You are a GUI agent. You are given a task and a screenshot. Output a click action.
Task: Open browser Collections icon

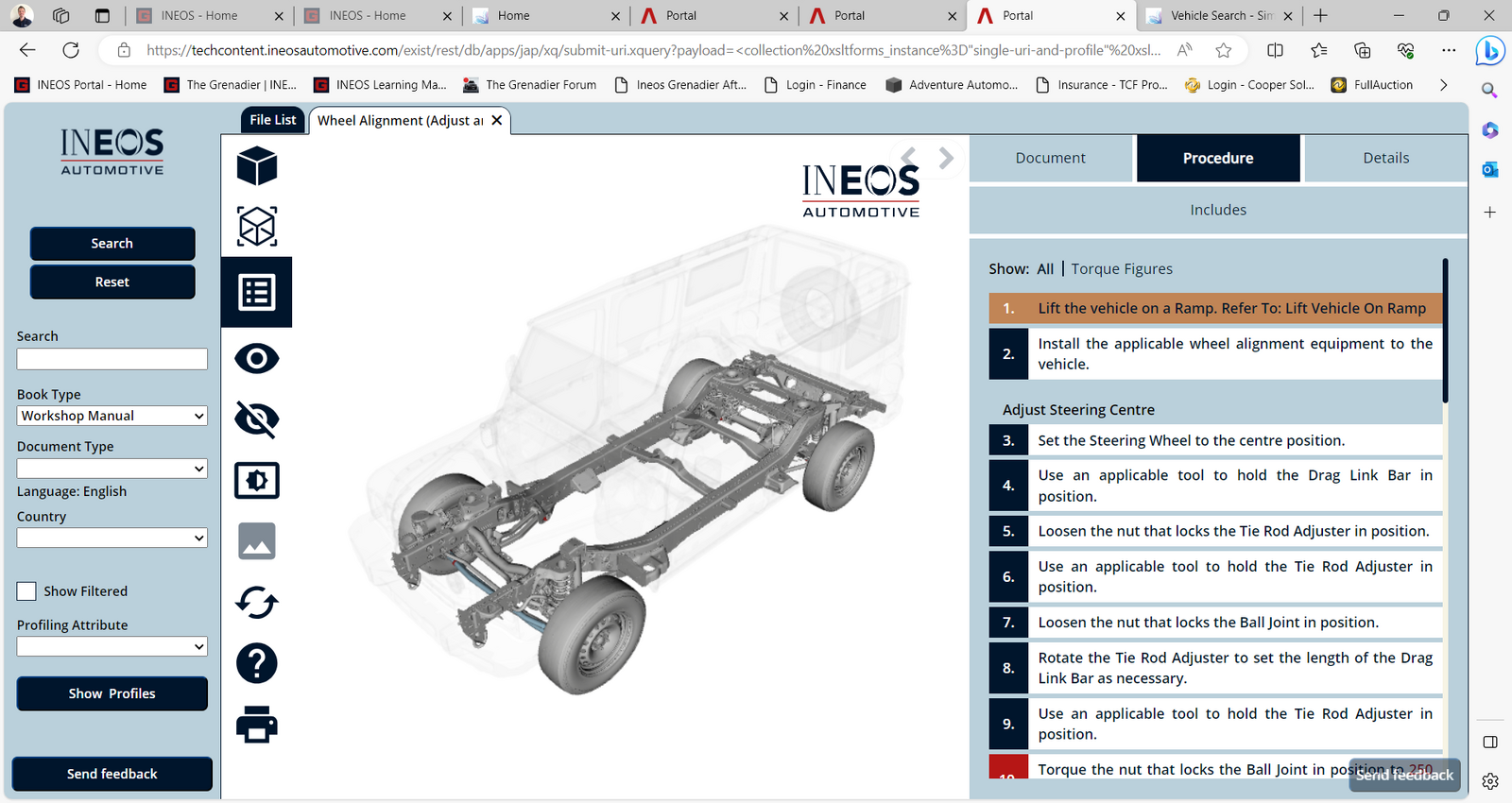click(1363, 50)
